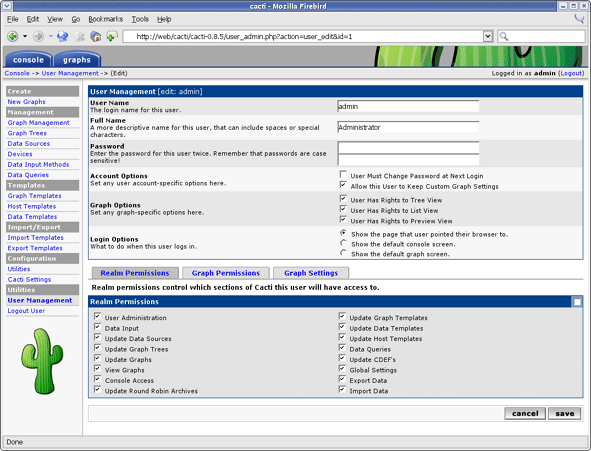This screenshot has width=591, height=451.
Task: Click the browser URL address bar
Action: (x=303, y=37)
